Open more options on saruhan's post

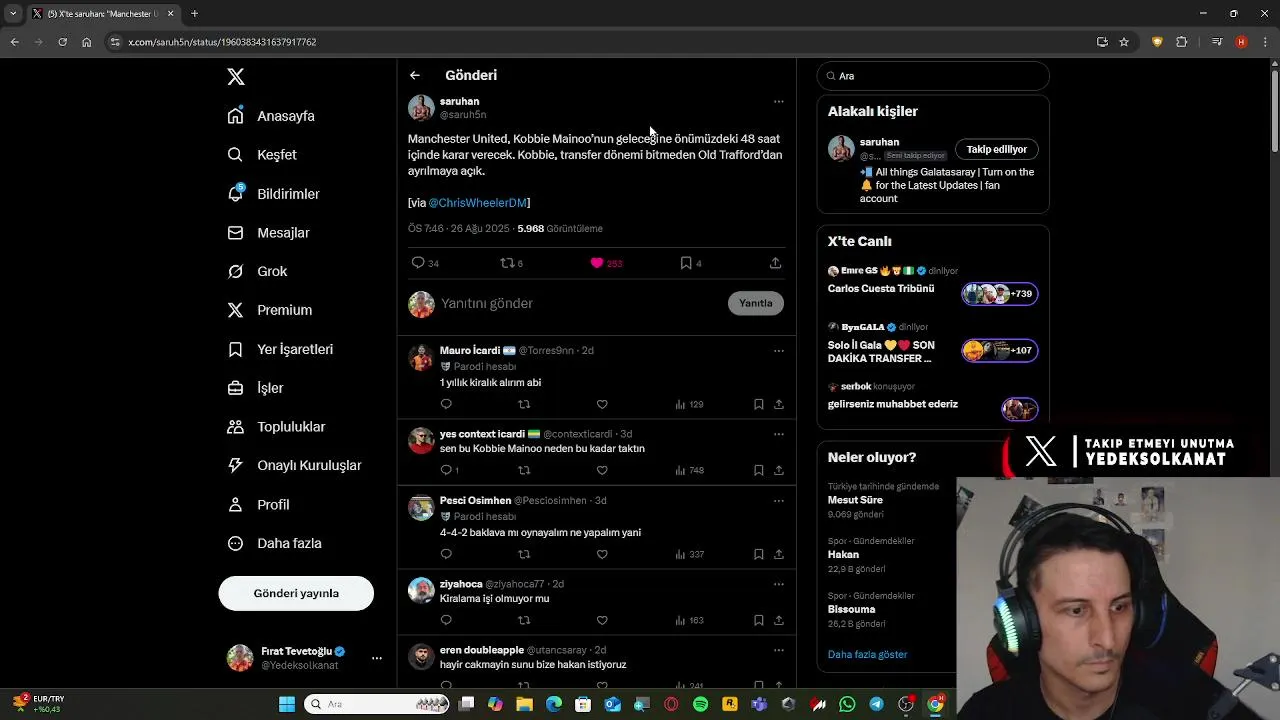(x=778, y=101)
